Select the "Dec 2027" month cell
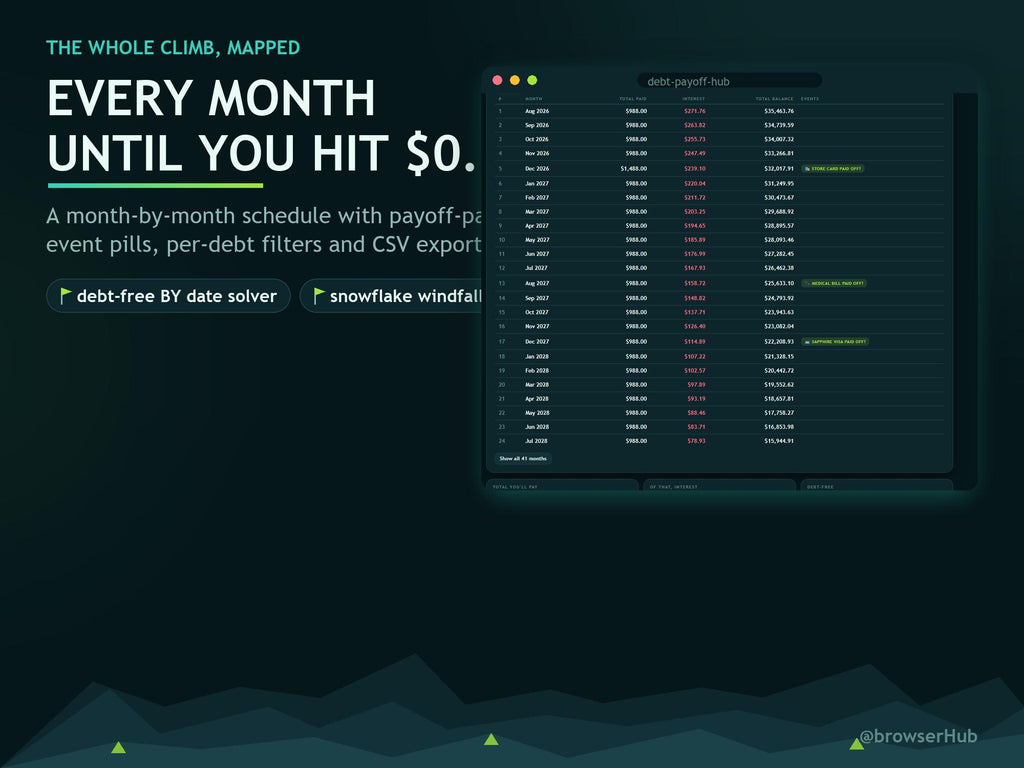 click(x=537, y=342)
